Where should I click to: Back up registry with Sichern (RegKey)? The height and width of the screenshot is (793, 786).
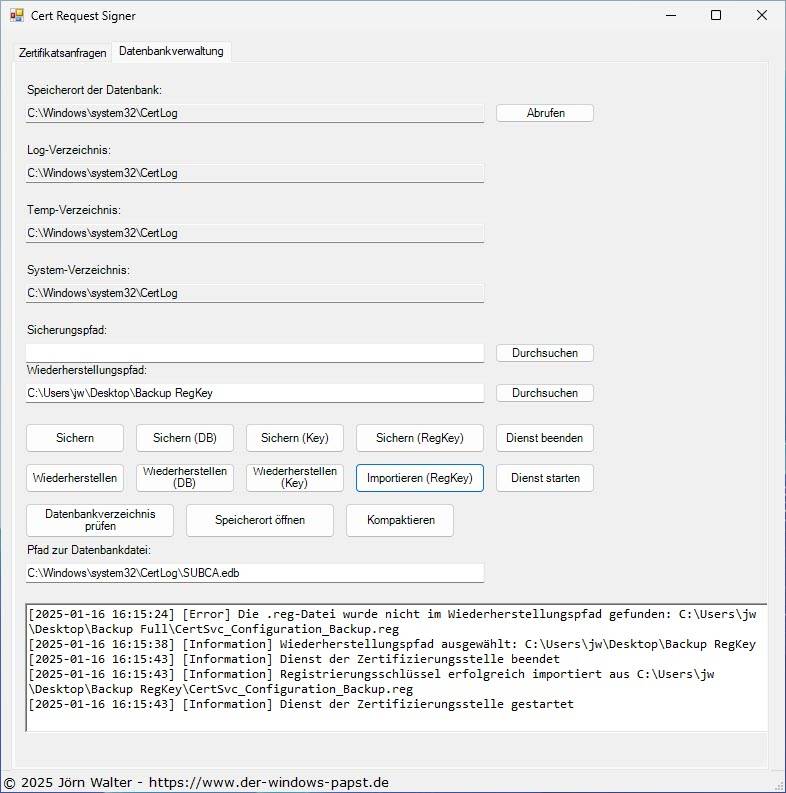[420, 438]
